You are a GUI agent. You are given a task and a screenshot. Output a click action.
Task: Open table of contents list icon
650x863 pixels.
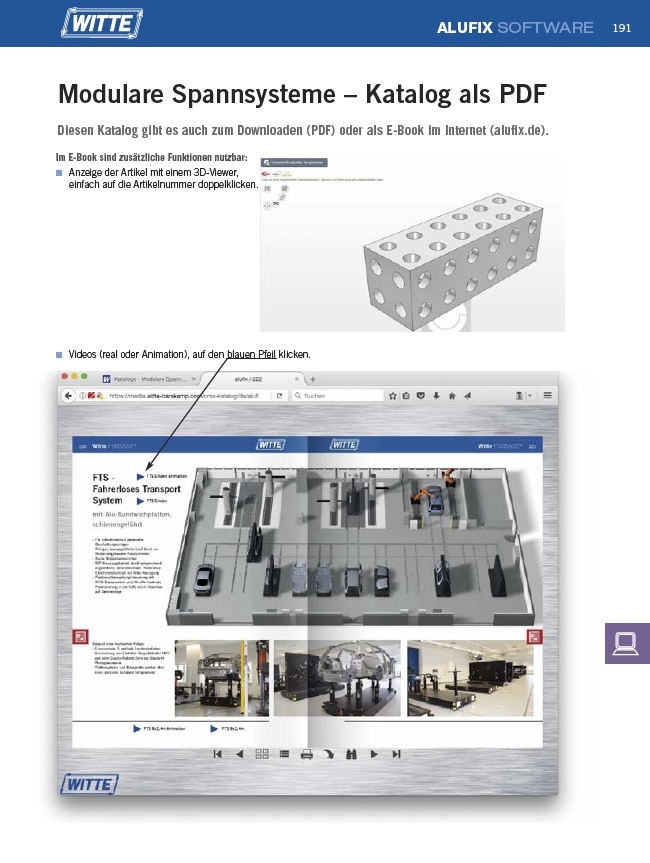pyautogui.click(x=284, y=754)
